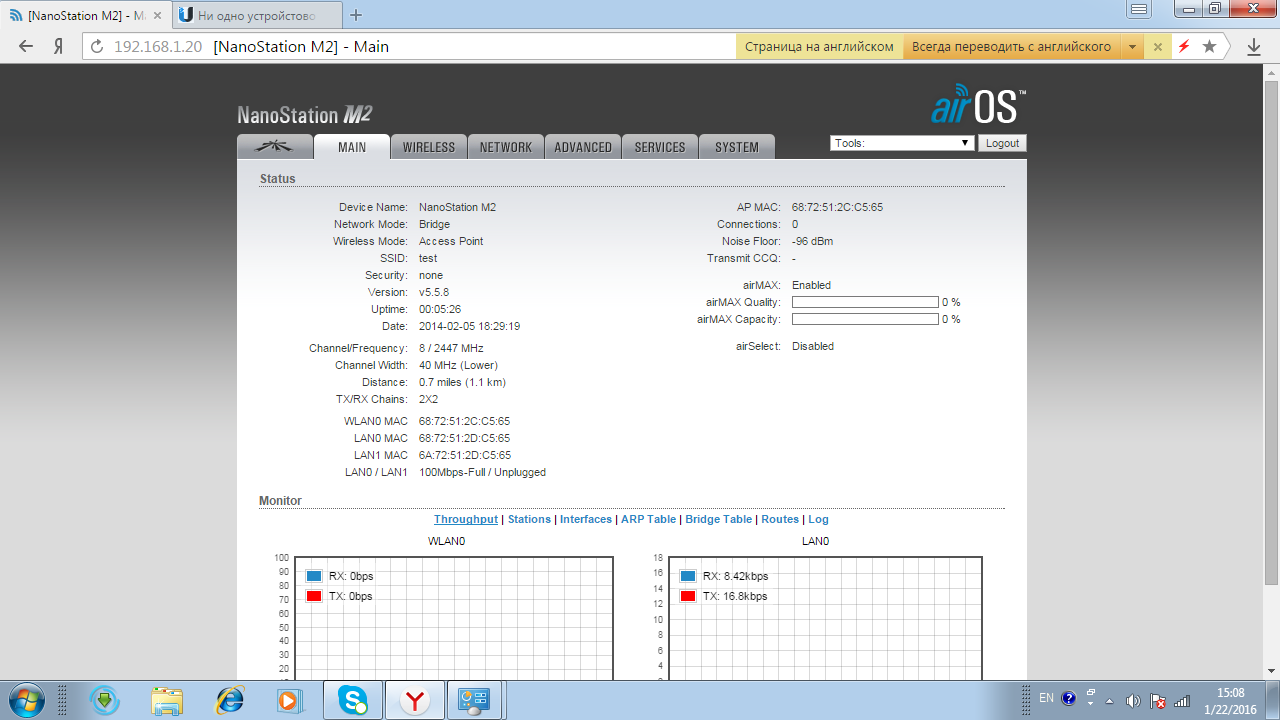Launch Internet Explorer from taskbar
Image resolution: width=1280 pixels, height=720 pixels.
click(229, 700)
